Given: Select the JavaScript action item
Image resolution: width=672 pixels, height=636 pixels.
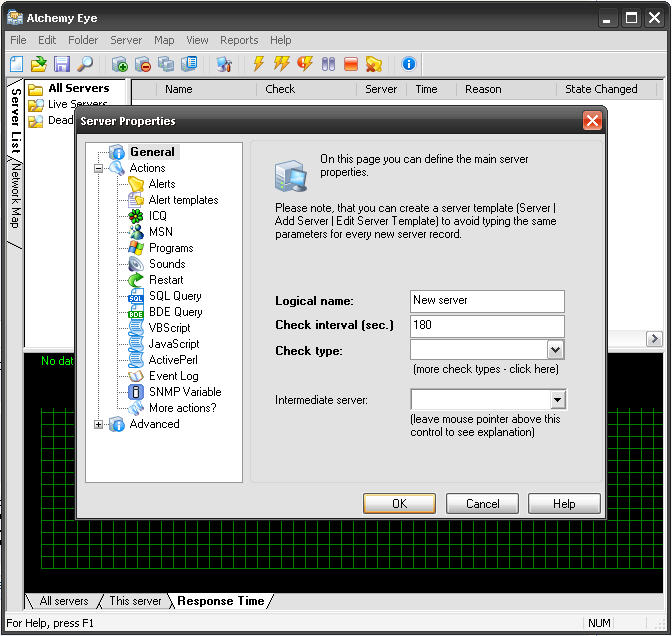Looking at the screenshot, I should (x=174, y=344).
